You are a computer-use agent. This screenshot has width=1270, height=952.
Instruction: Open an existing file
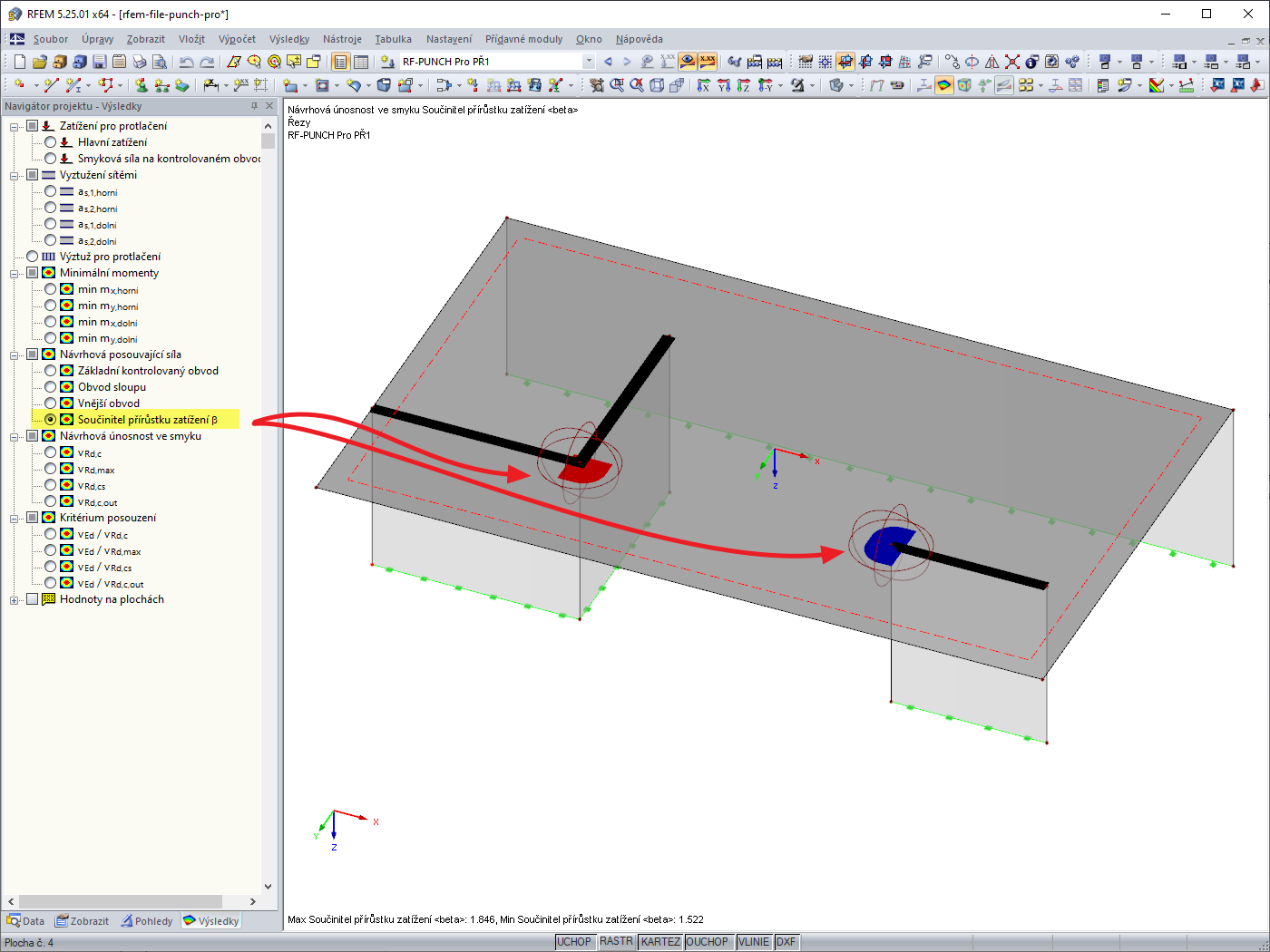(39, 62)
